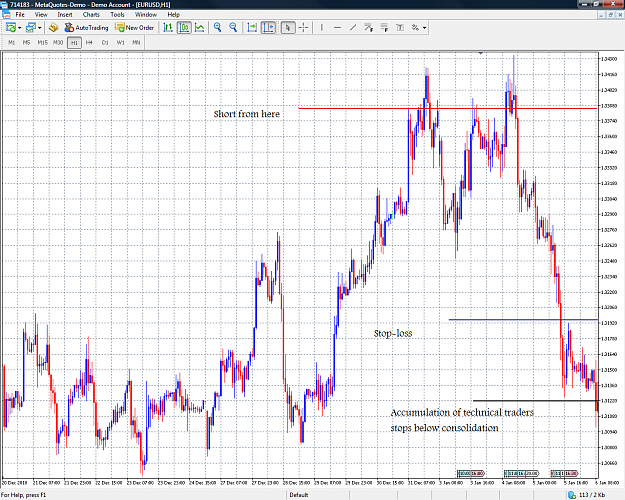Click the 4 Jan economic calendar markers

click(521, 473)
